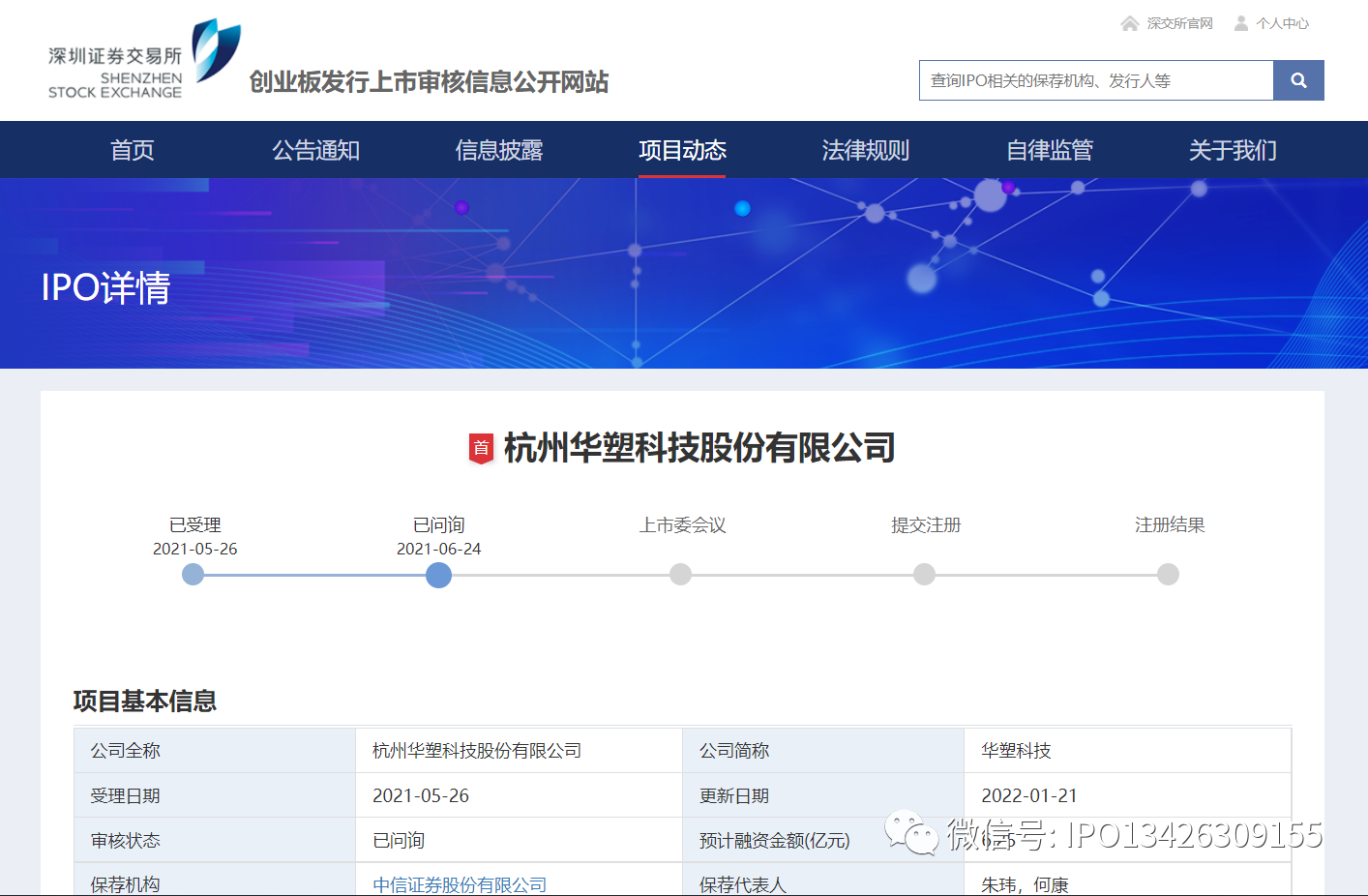Viewport: 1368px width, 896px height.
Task: Click the company heading 杭州华塑科技股份有限公司
Action: [x=699, y=448]
